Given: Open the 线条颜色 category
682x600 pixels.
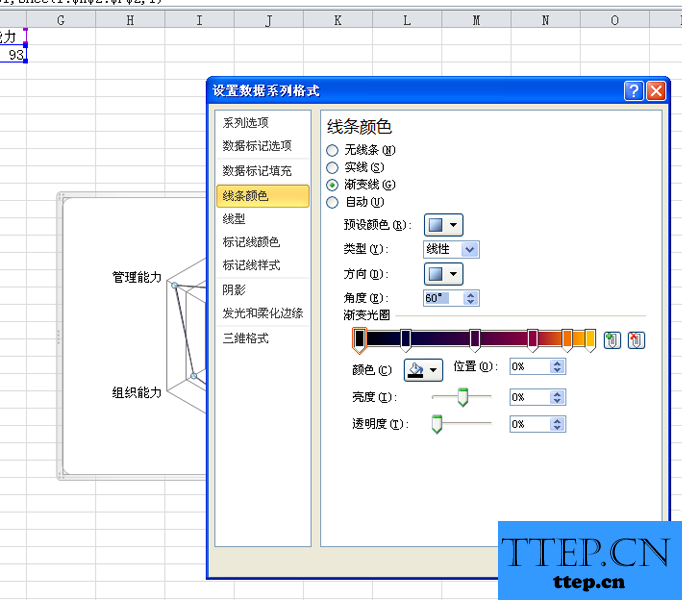Looking at the screenshot, I should click(263, 196).
